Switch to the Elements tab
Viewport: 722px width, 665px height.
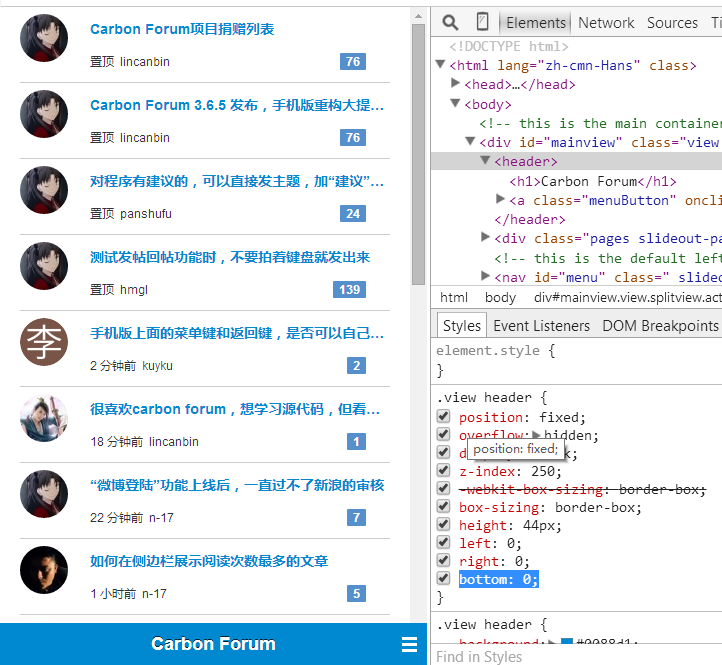pyautogui.click(x=536, y=23)
